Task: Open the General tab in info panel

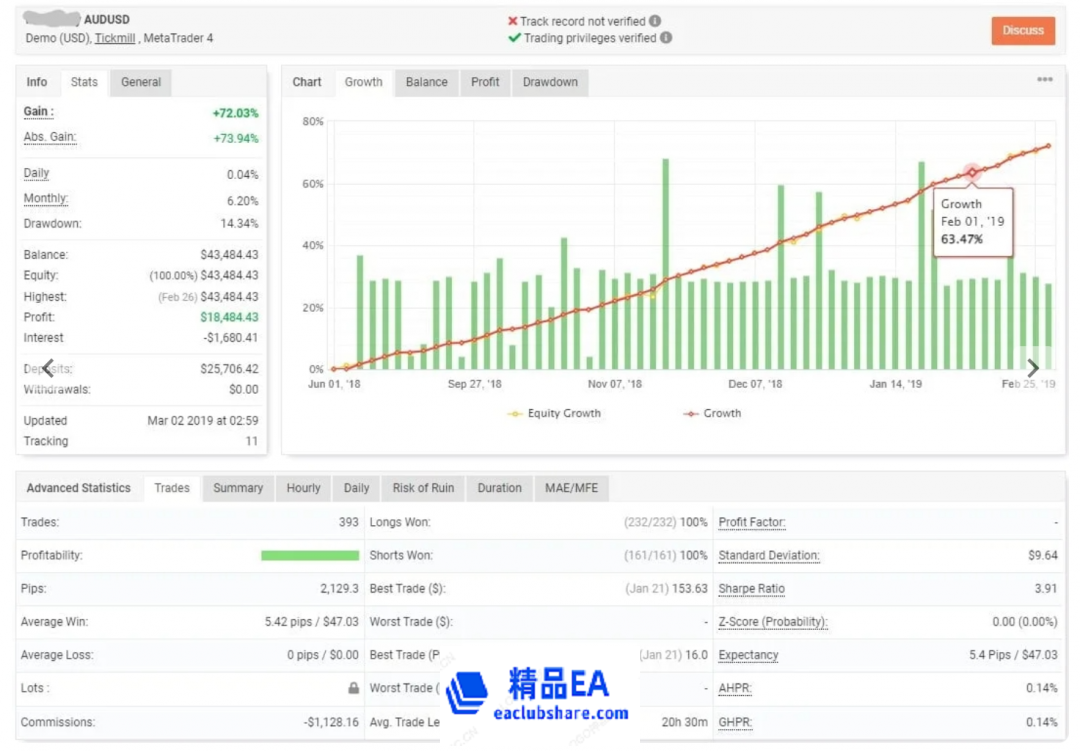Action: (x=141, y=82)
